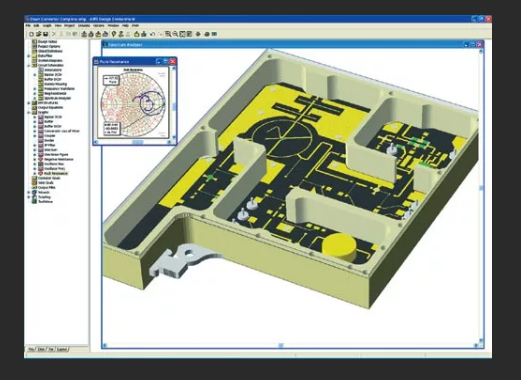Image resolution: width=521 pixels, height=380 pixels.
Task: Switch to the Elem tab
Action: click(x=41, y=349)
